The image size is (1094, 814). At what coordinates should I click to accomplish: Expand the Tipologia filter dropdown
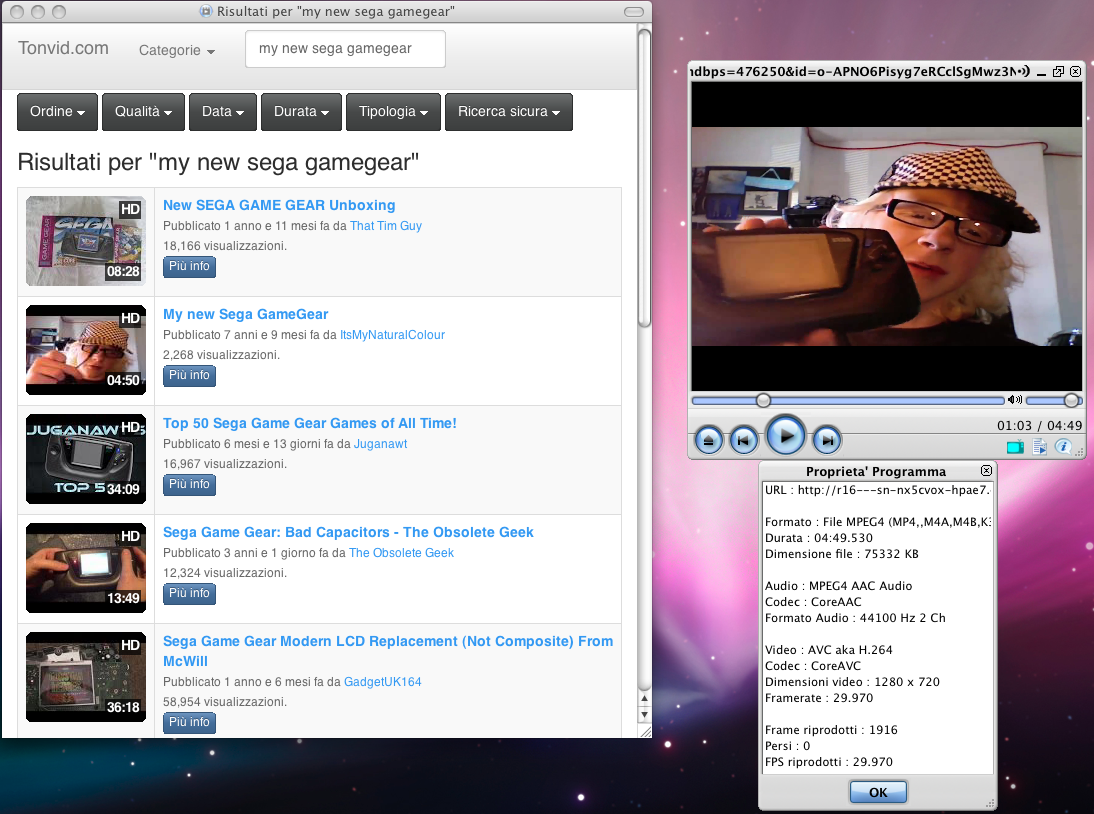pyautogui.click(x=394, y=112)
